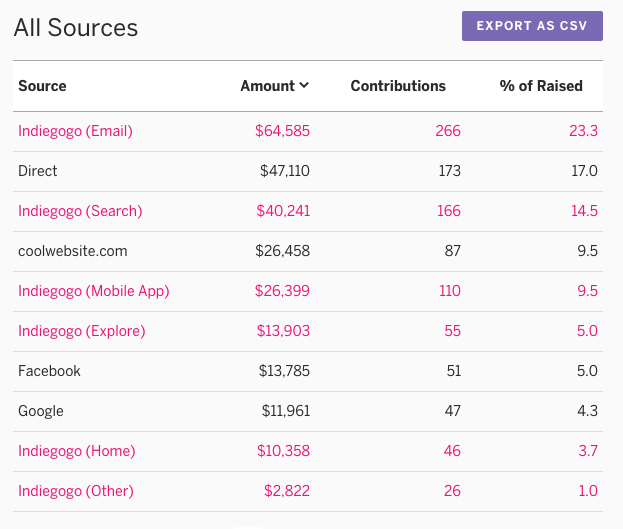The height and width of the screenshot is (529, 623).
Task: Open the Indiegogo (Home) source link
Action: (77, 451)
